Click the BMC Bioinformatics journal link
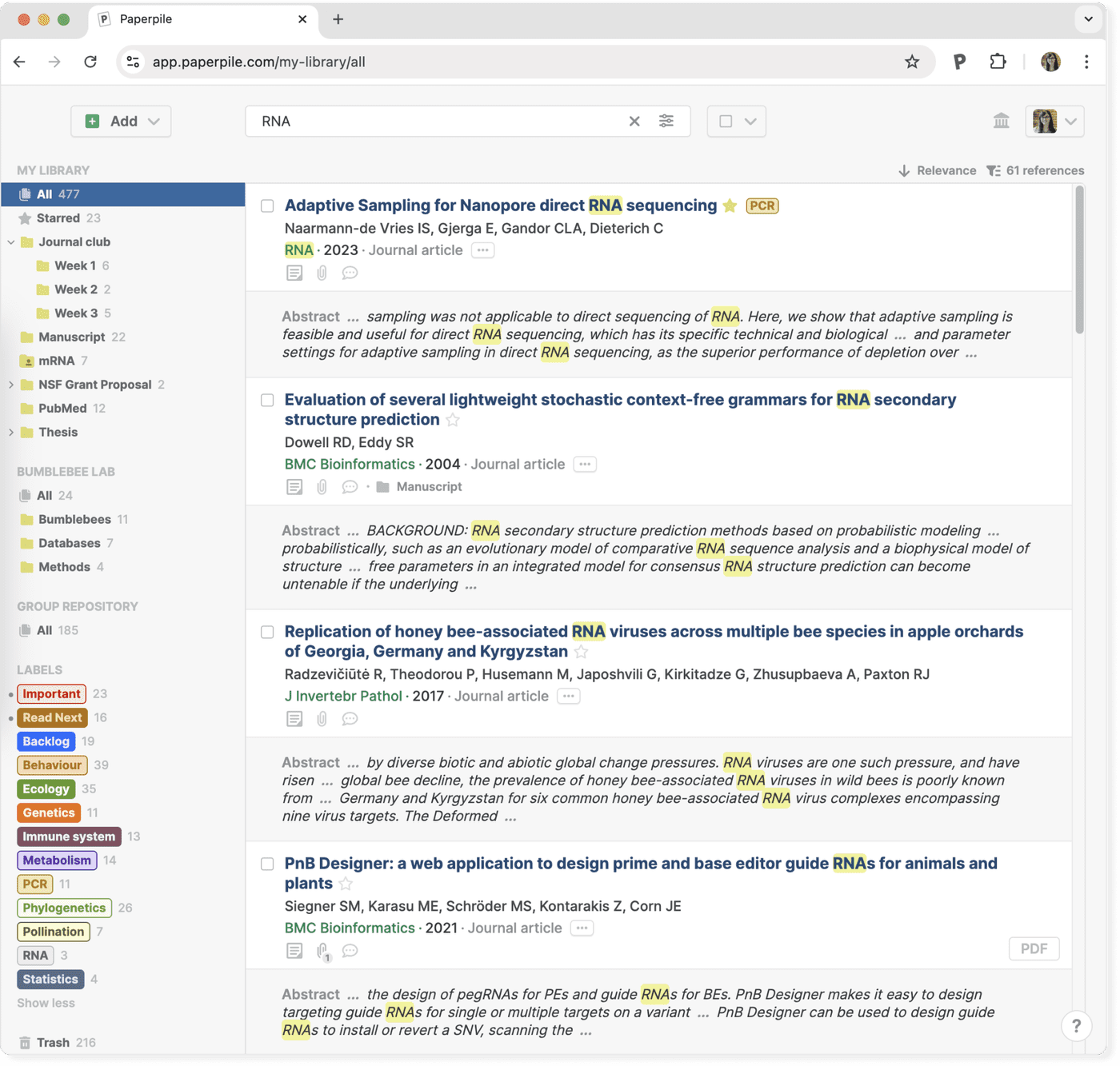 click(349, 464)
